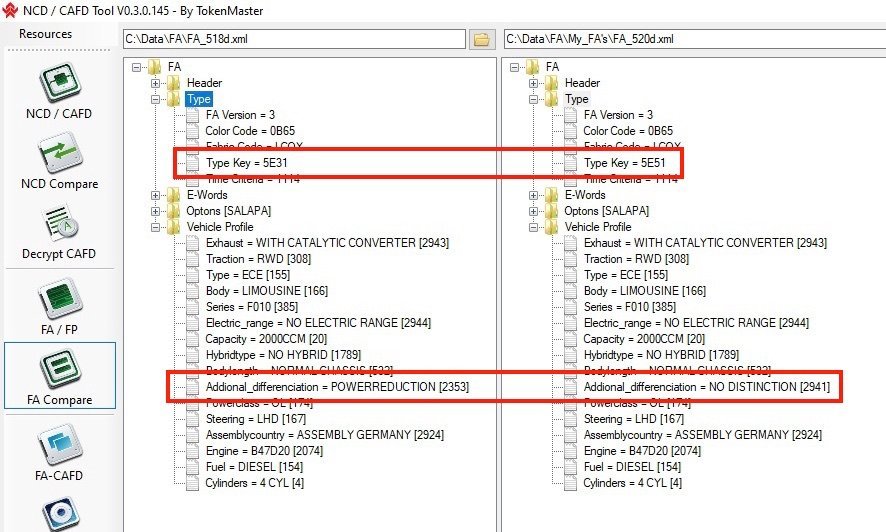Click the browse folder icon for left file

pyautogui.click(x=483, y=39)
